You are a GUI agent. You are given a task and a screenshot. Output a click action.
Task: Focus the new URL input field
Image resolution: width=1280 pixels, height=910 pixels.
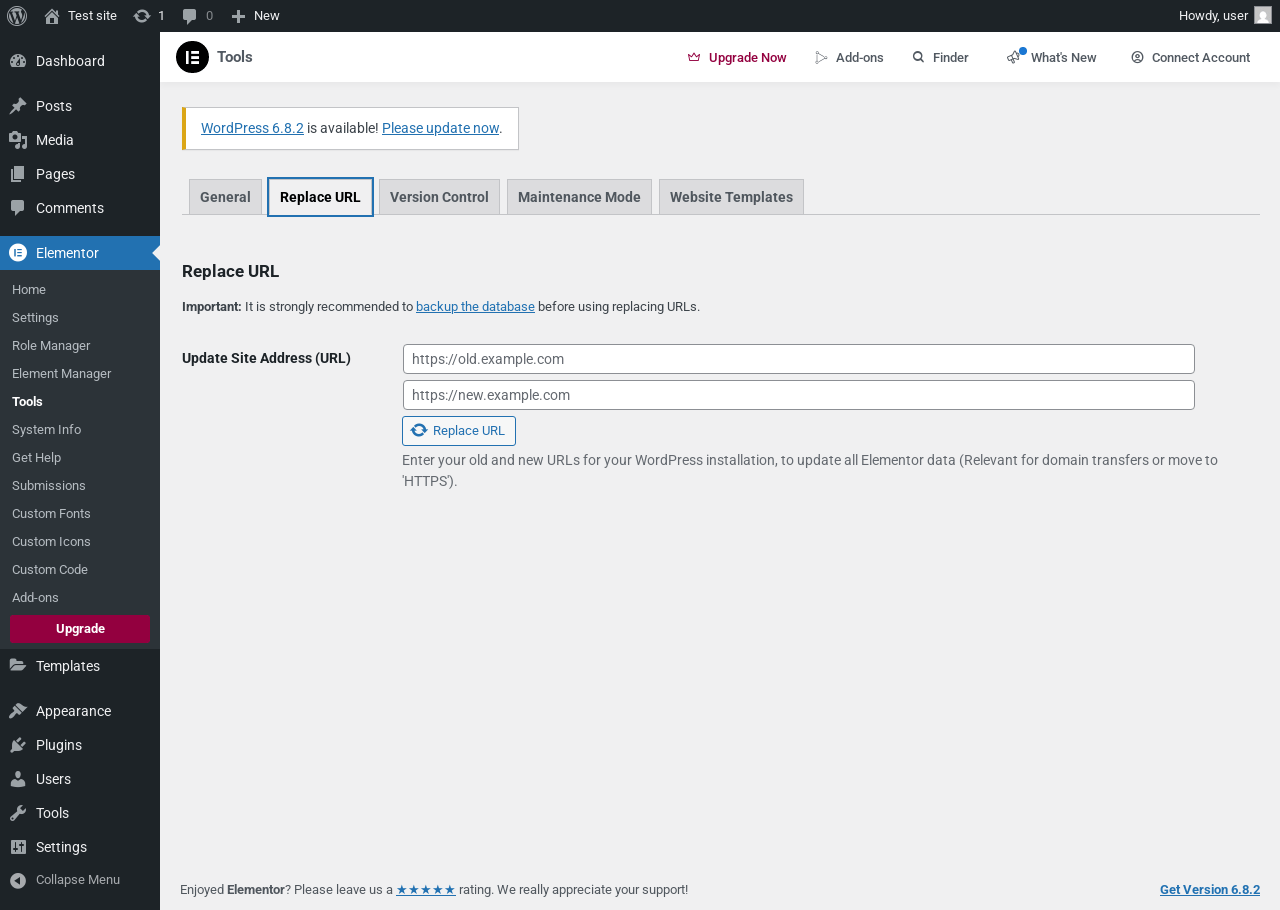pyautogui.click(x=799, y=395)
